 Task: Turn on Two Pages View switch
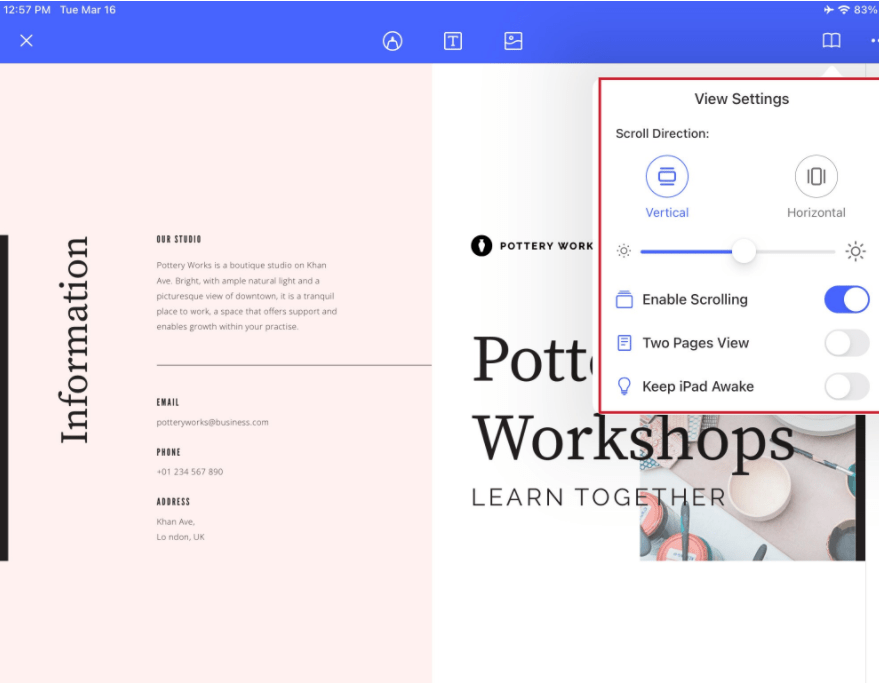click(x=846, y=343)
